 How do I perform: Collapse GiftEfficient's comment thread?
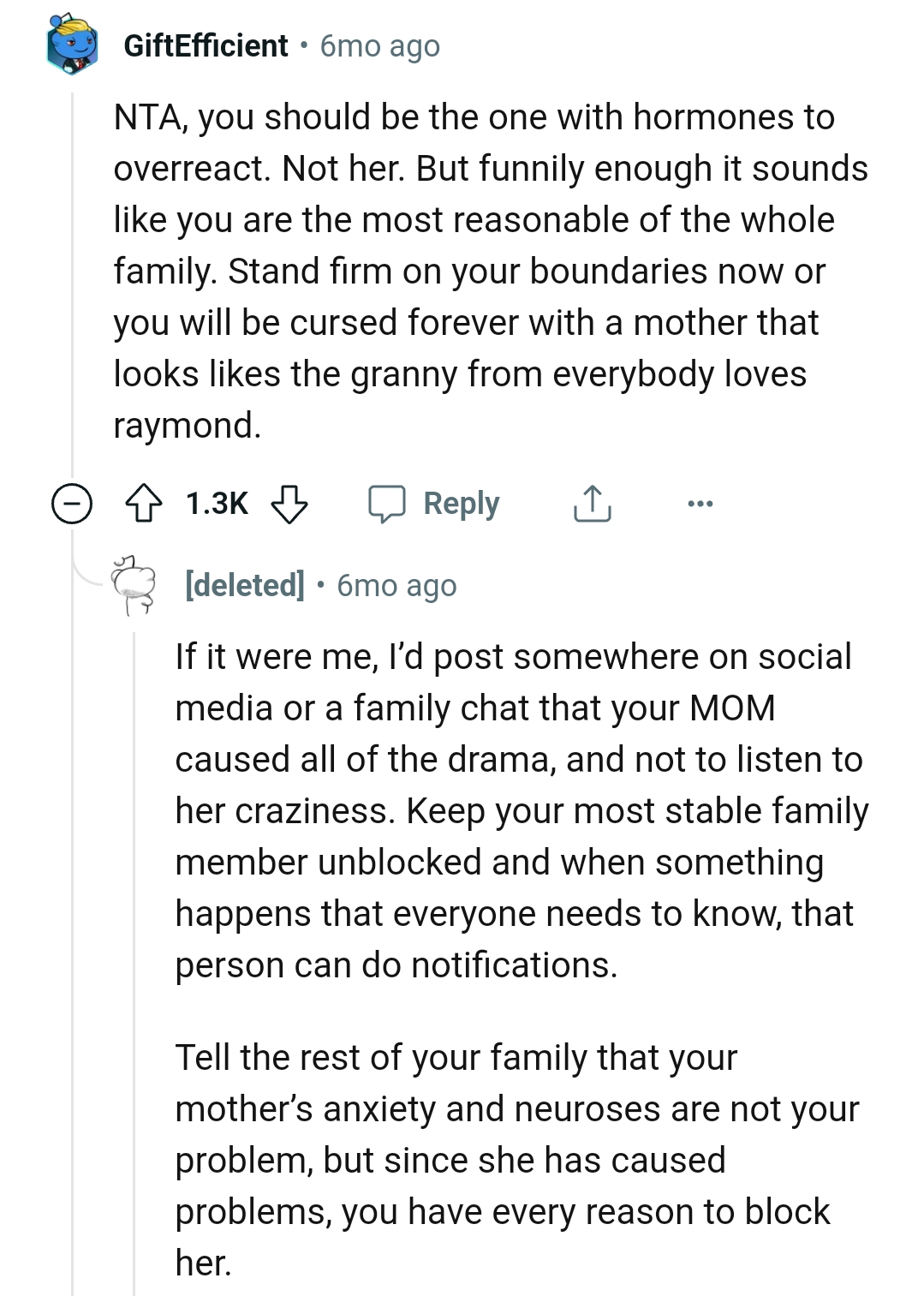[73, 504]
